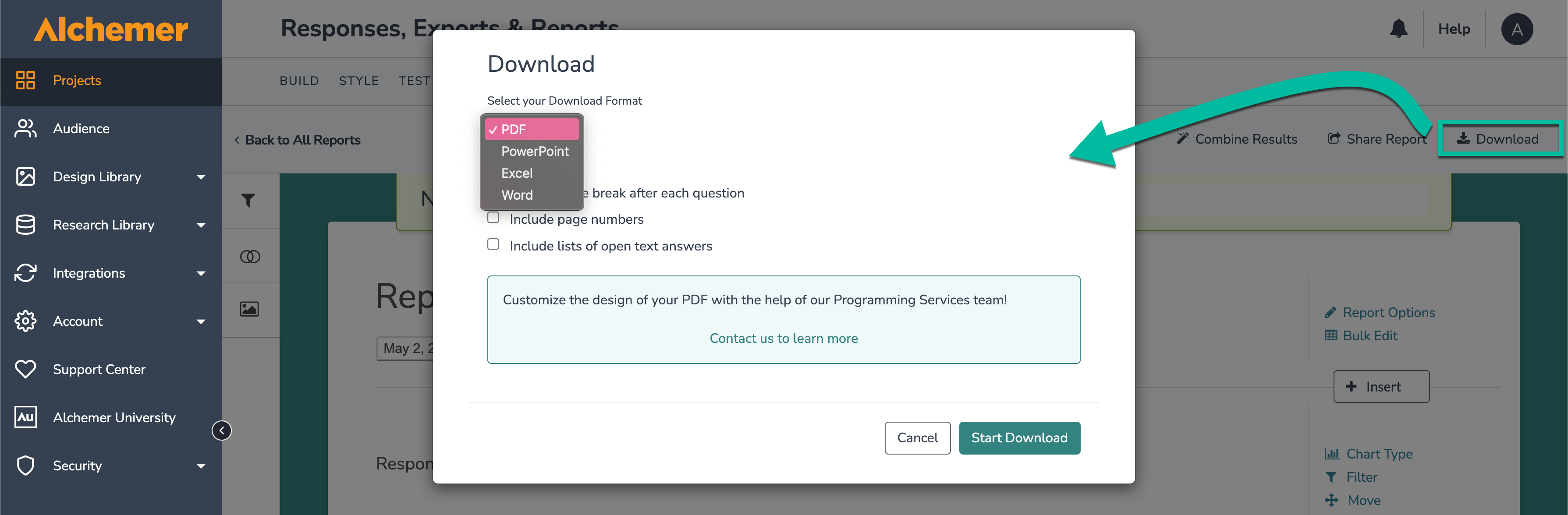Expand the Design Library sidebar menu

click(x=201, y=177)
